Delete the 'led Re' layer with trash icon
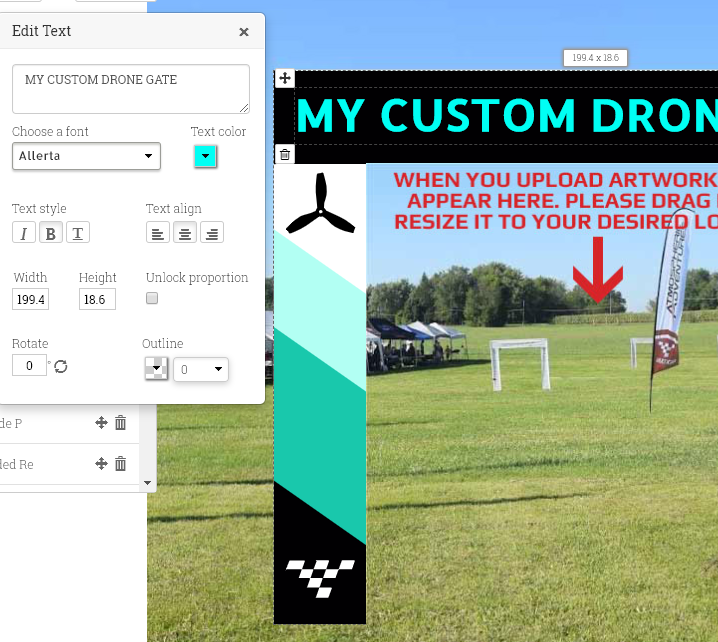The image size is (718, 642). click(x=120, y=464)
